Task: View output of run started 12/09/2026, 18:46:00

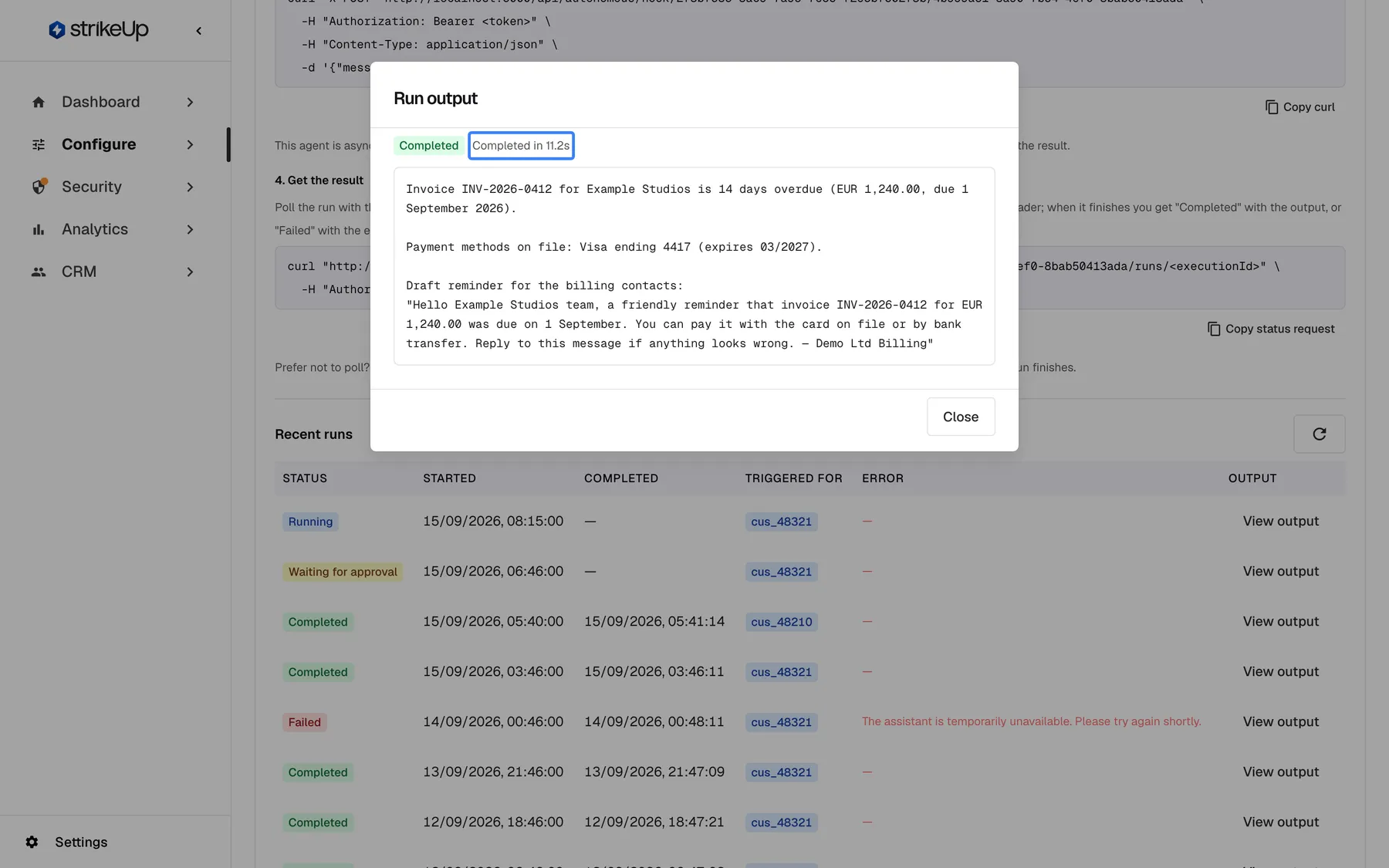Action: coord(1280,822)
